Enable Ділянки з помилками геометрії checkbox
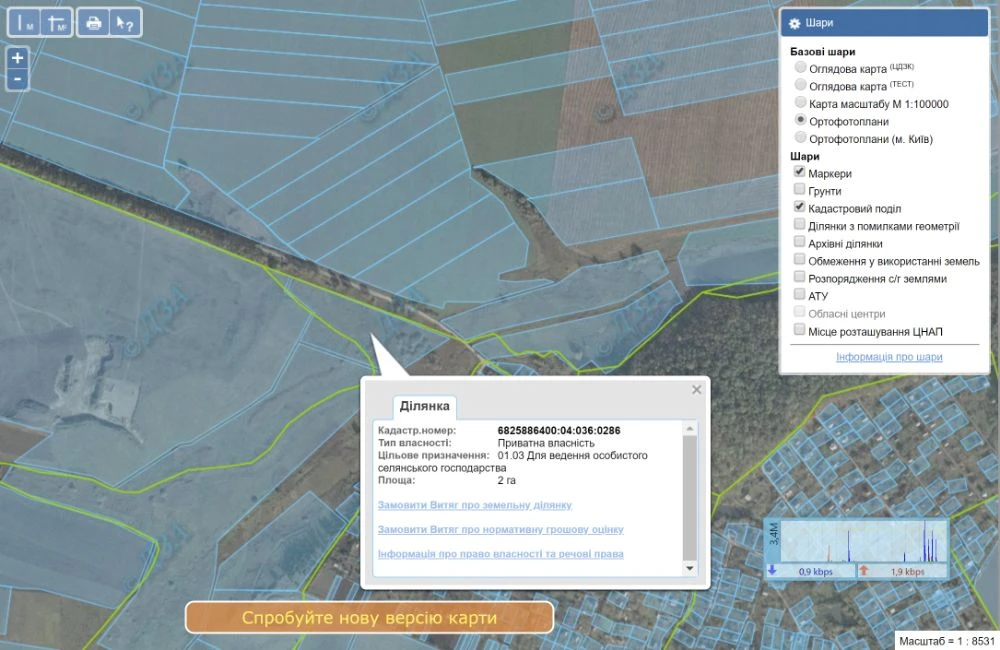The width and height of the screenshot is (1000, 650). [x=799, y=224]
